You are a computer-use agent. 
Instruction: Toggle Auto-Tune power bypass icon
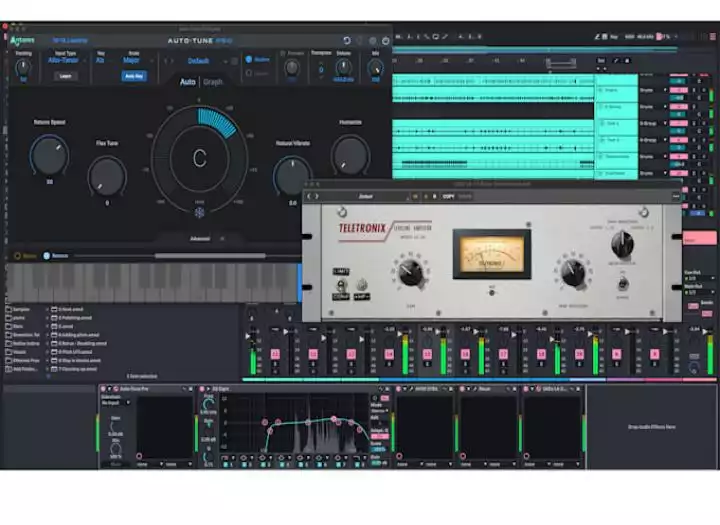(x=386, y=41)
